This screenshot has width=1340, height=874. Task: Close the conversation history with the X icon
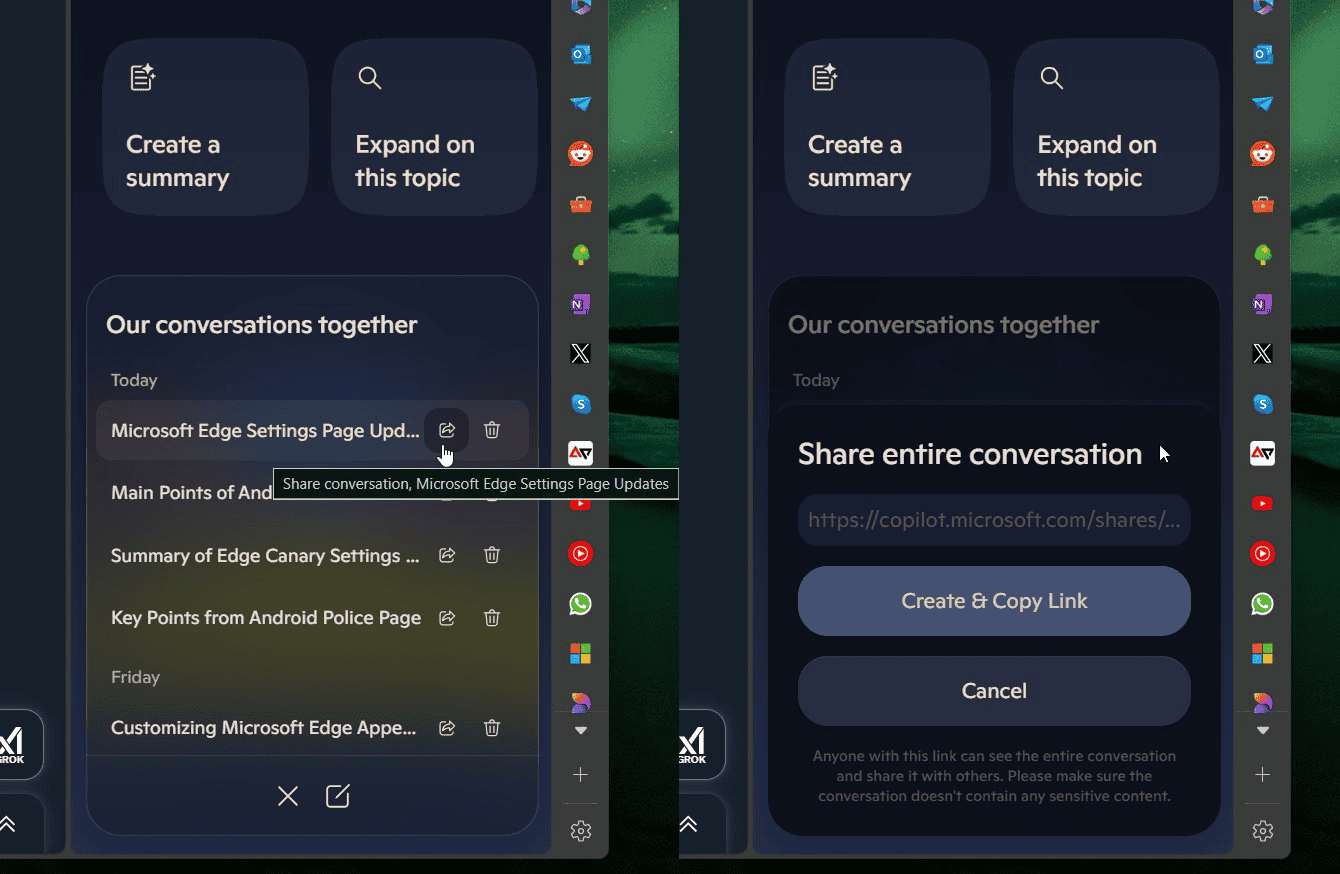(288, 796)
